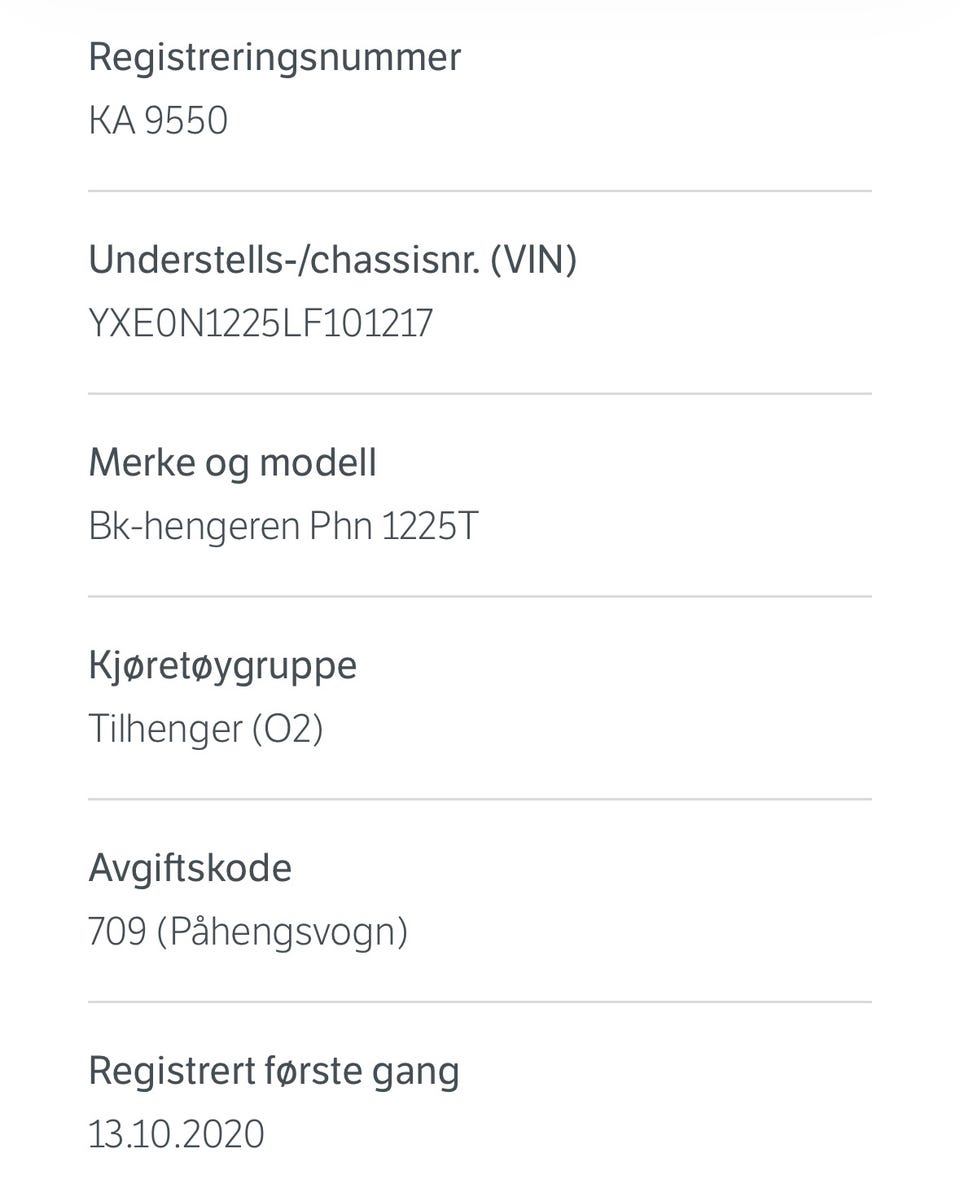Click the Avgiftskode label
960x1197 pixels.
click(190, 868)
